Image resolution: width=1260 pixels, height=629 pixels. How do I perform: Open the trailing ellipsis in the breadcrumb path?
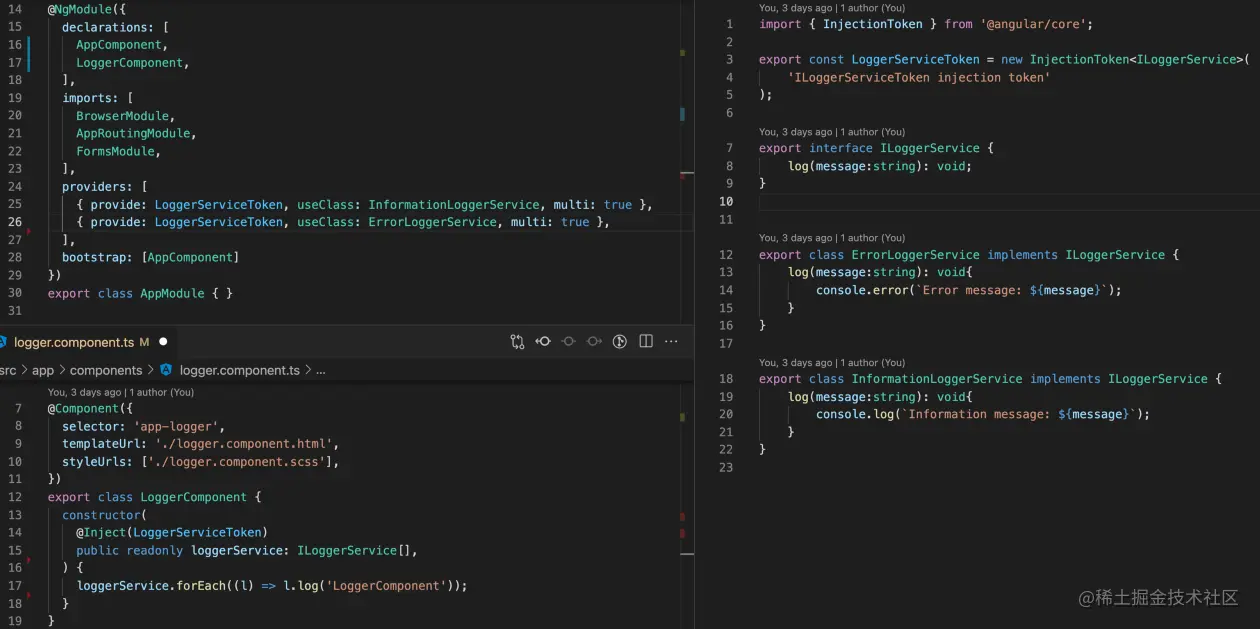(x=320, y=369)
